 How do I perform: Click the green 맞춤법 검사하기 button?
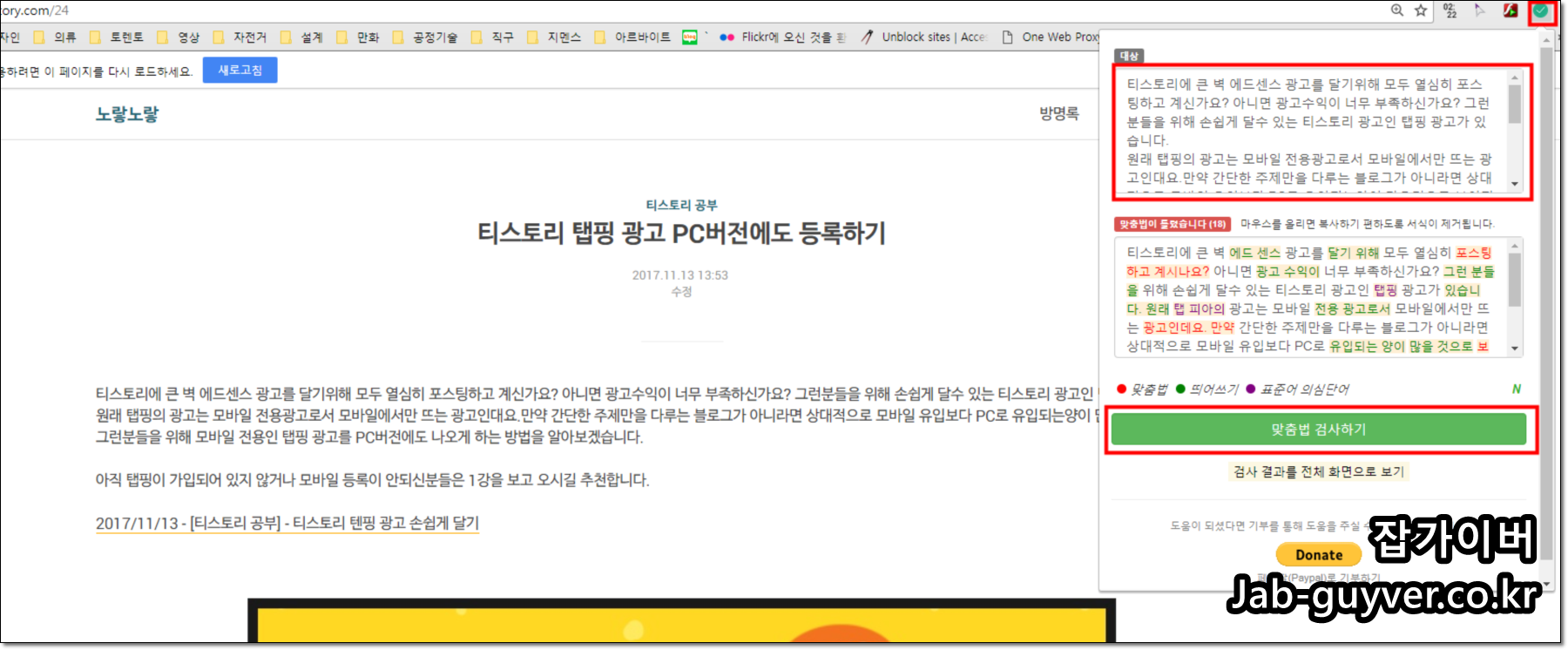coord(1318,429)
